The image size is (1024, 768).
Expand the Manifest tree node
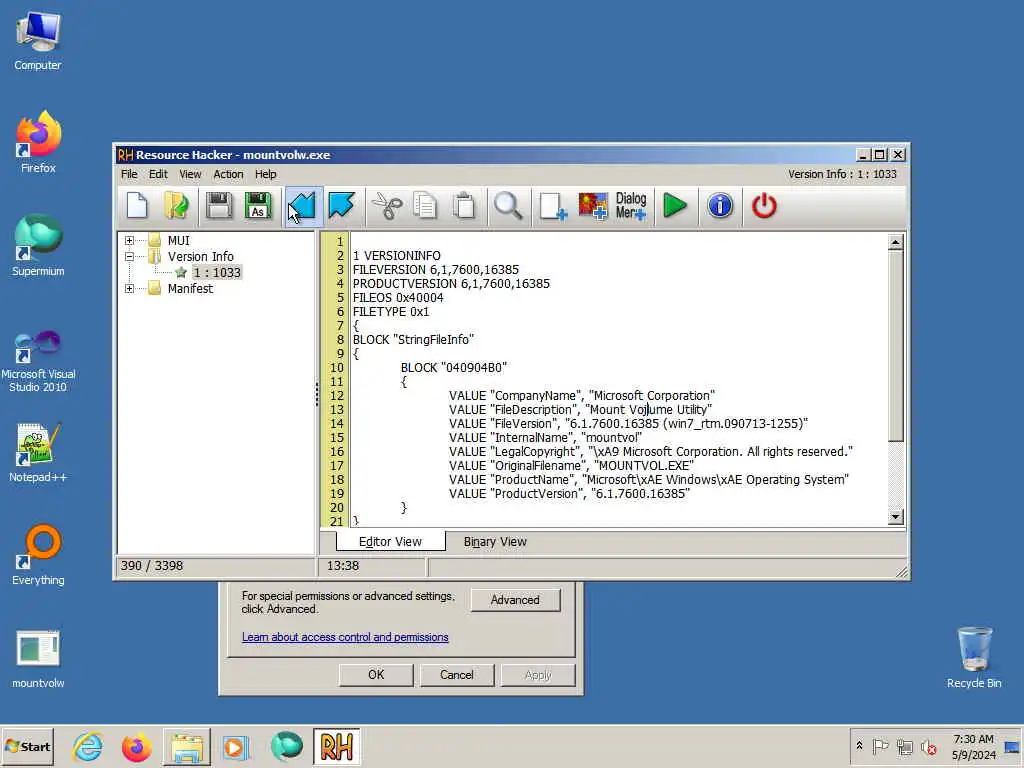[x=129, y=289]
